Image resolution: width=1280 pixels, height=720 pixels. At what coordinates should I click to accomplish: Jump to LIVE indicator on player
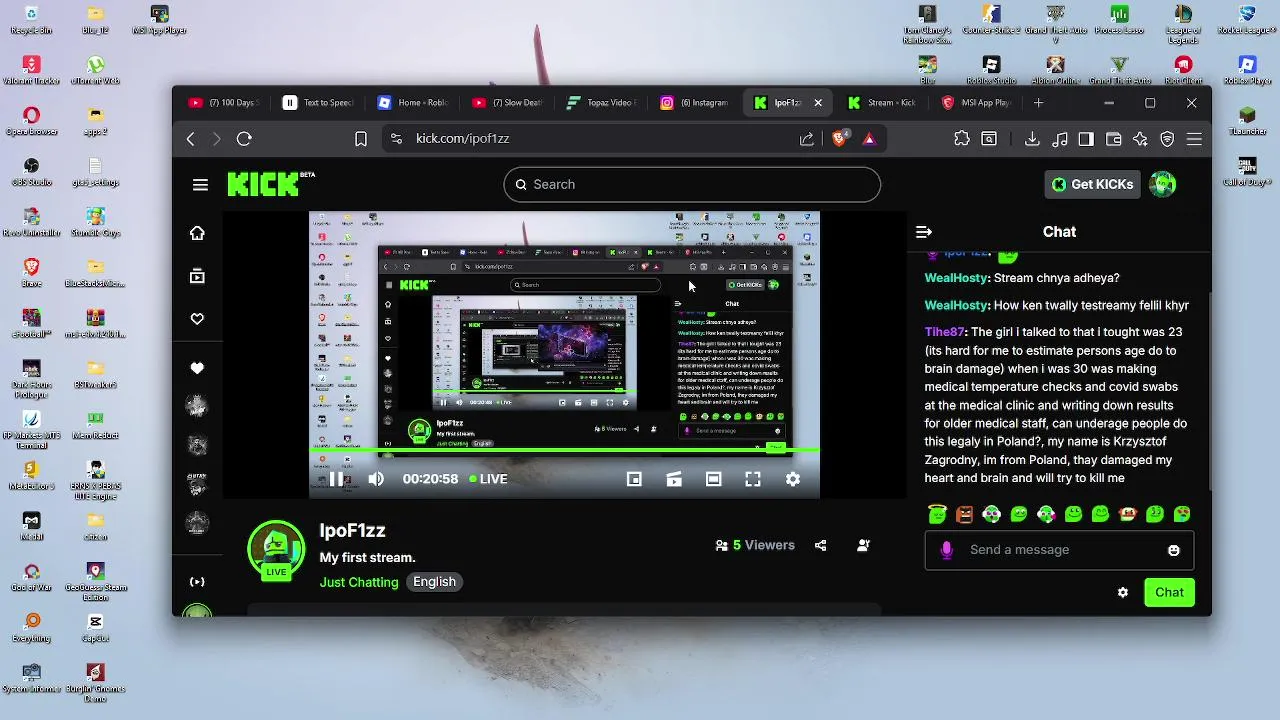click(x=489, y=479)
